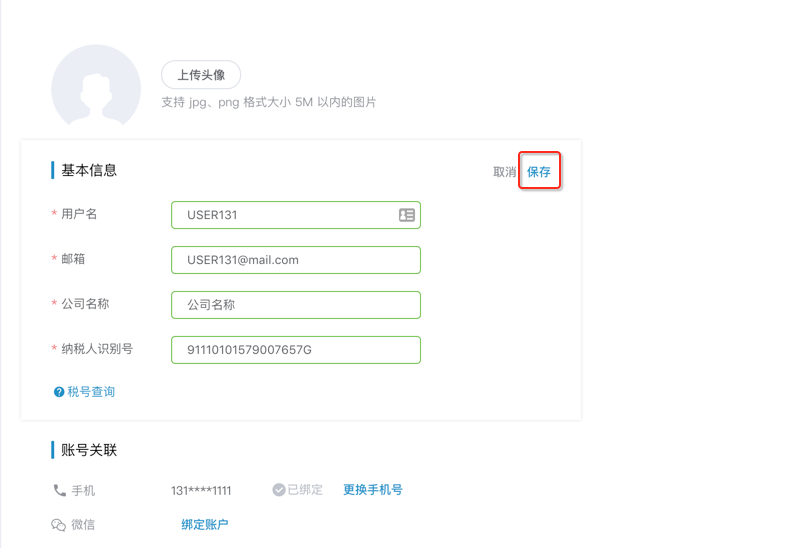Save the profile with 保存
This screenshot has width=809, height=548.
coord(539,172)
